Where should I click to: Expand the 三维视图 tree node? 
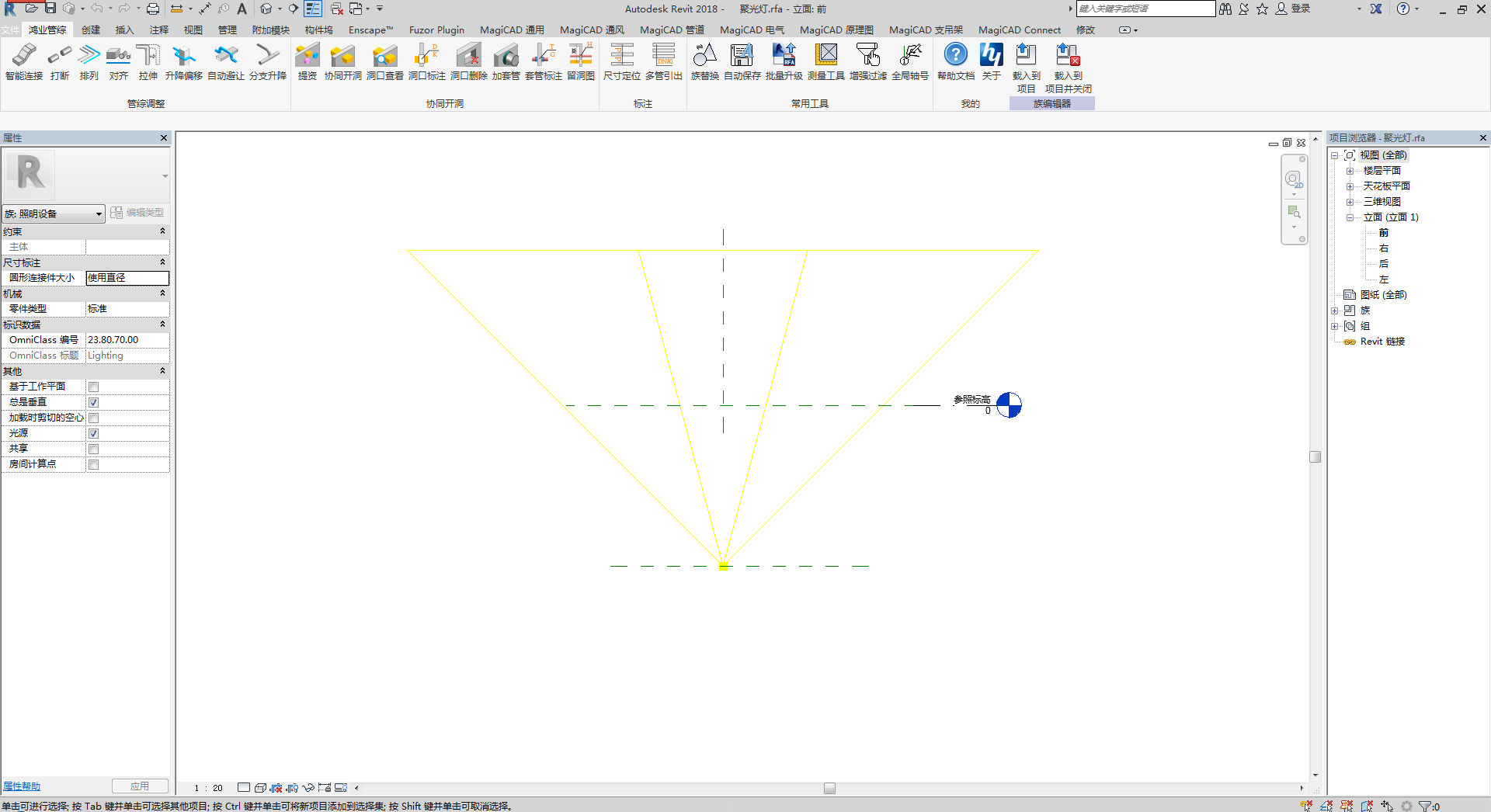pos(1350,202)
